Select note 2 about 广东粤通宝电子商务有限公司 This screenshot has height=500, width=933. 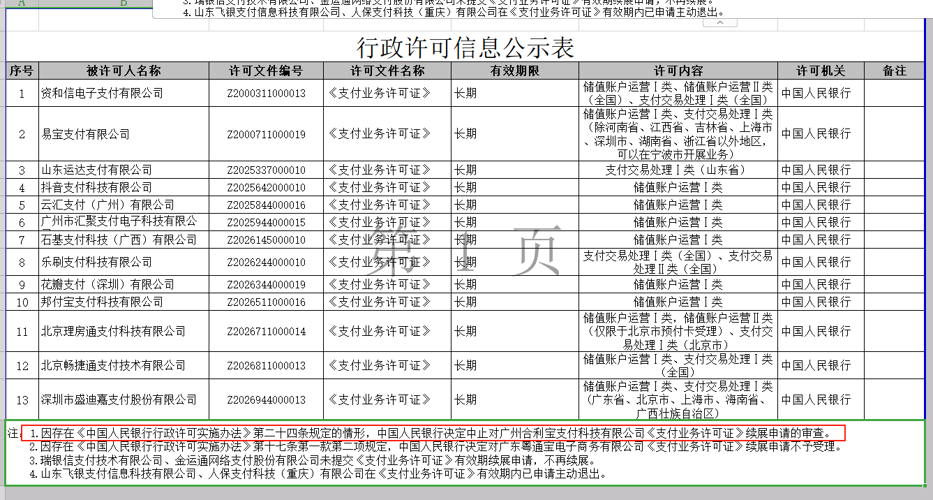[x=437, y=446]
